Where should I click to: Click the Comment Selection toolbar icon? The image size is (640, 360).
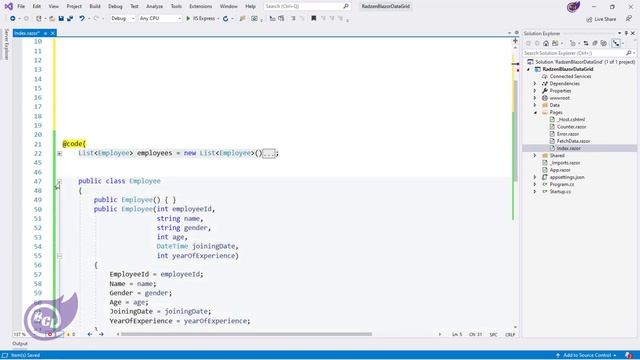point(293,18)
